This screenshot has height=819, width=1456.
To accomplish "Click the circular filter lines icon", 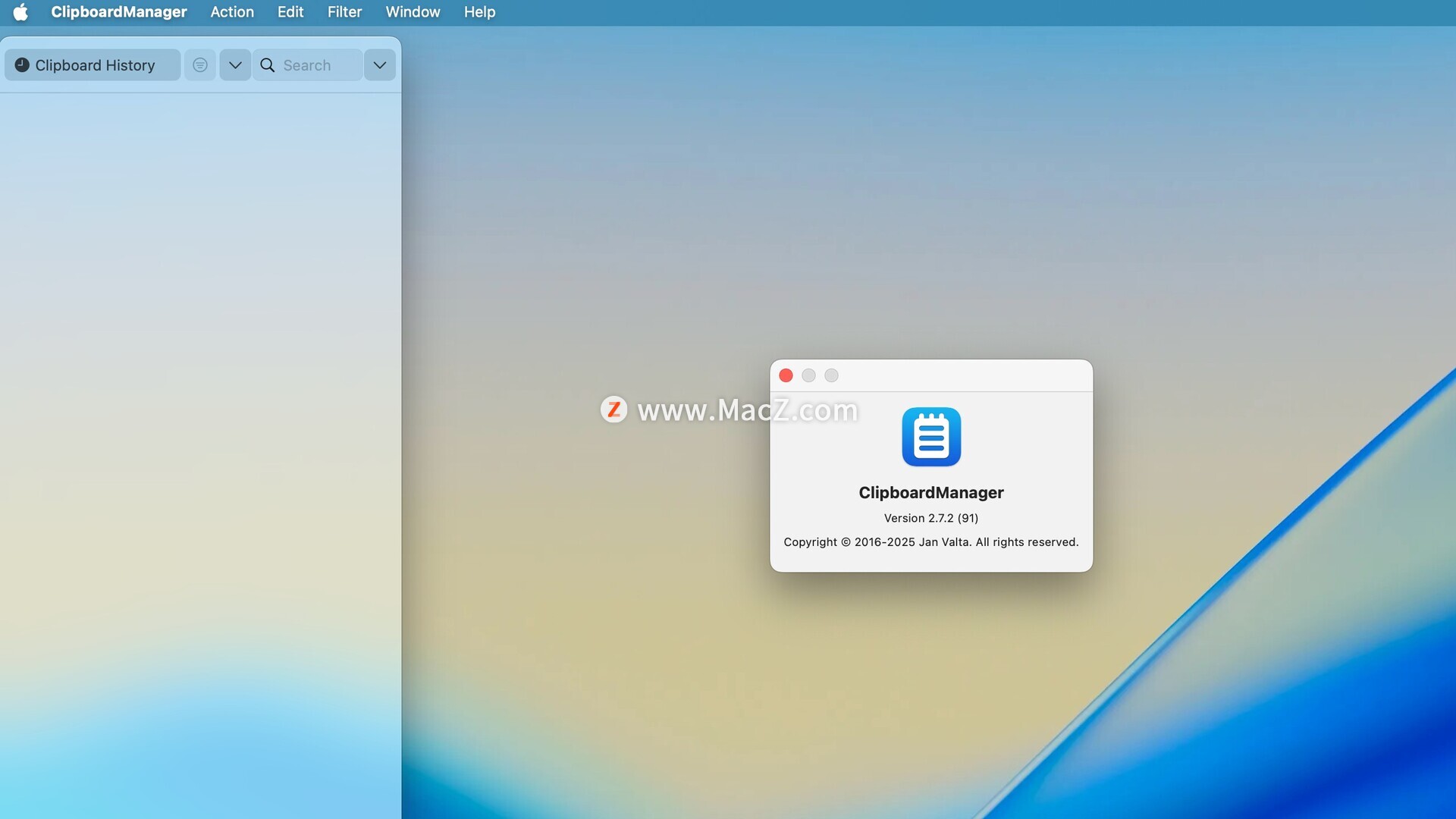I will pyautogui.click(x=200, y=65).
